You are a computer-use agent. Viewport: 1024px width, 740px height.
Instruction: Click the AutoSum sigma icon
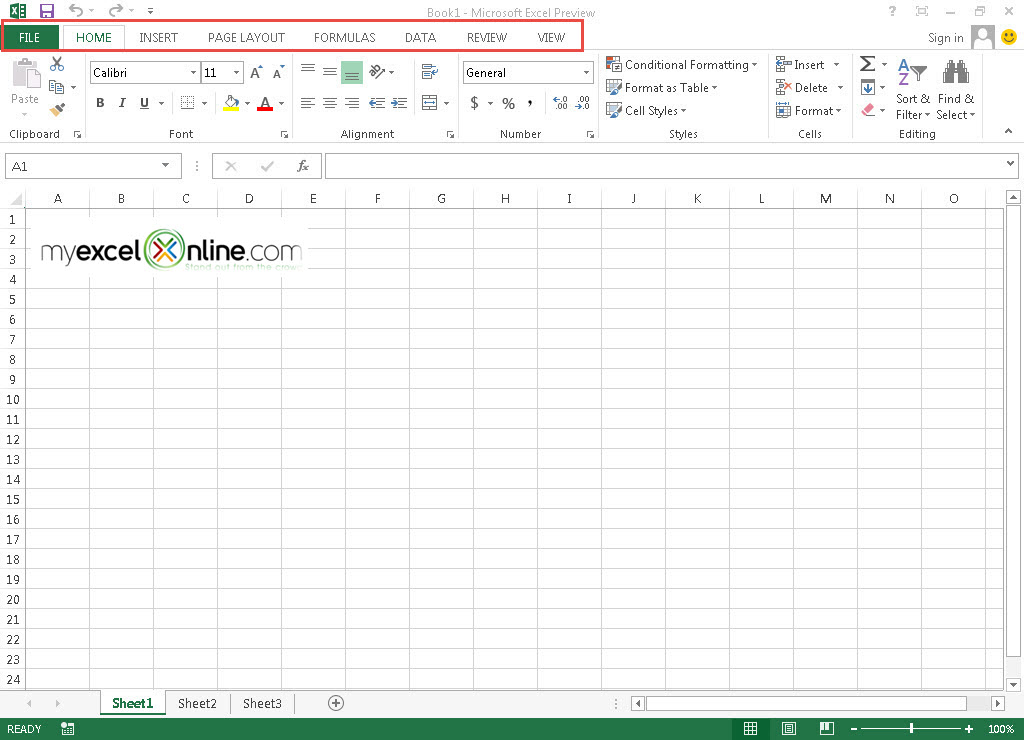tap(867, 64)
